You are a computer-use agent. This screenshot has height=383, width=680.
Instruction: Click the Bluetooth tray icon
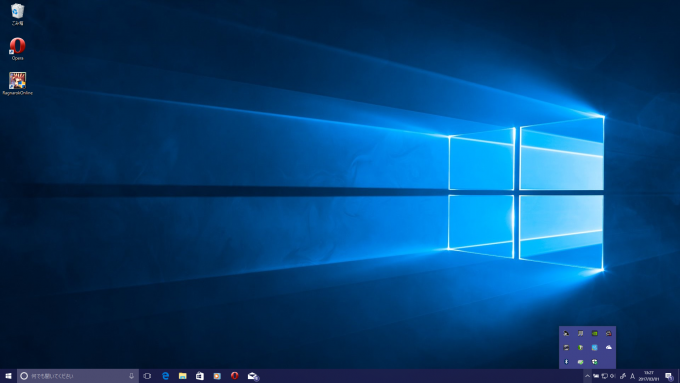pos(566,362)
